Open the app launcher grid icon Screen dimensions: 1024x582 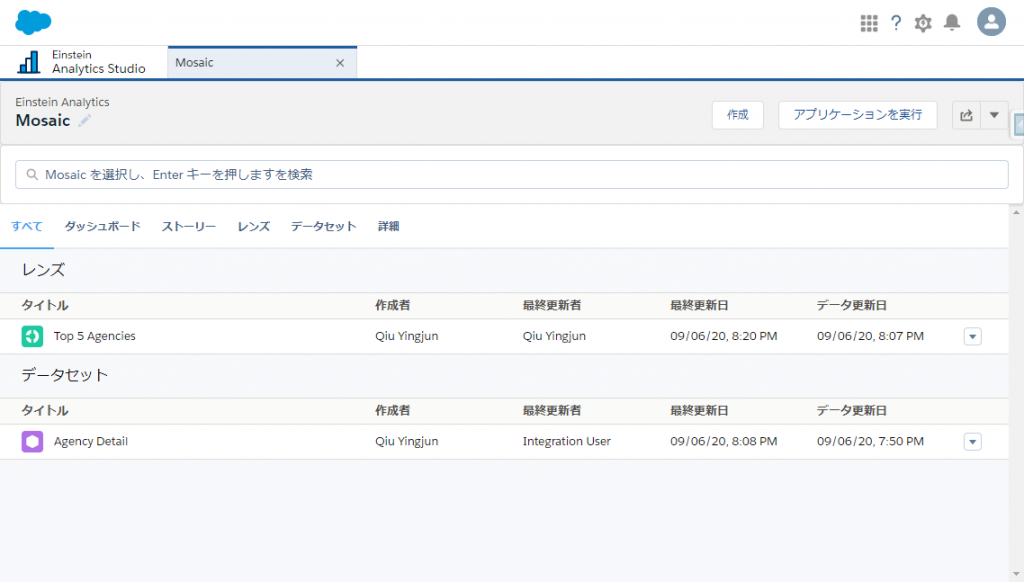click(869, 23)
